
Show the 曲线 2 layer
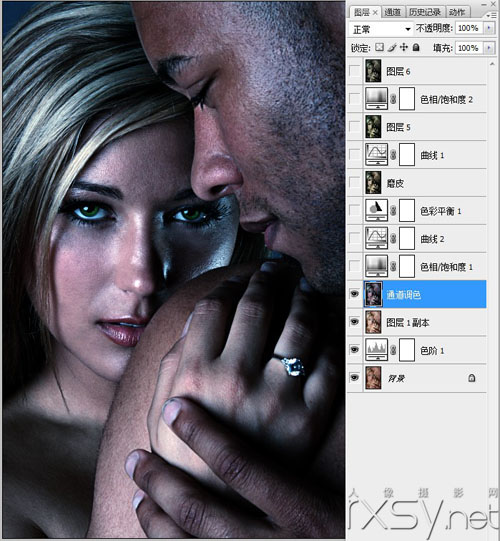click(354, 239)
